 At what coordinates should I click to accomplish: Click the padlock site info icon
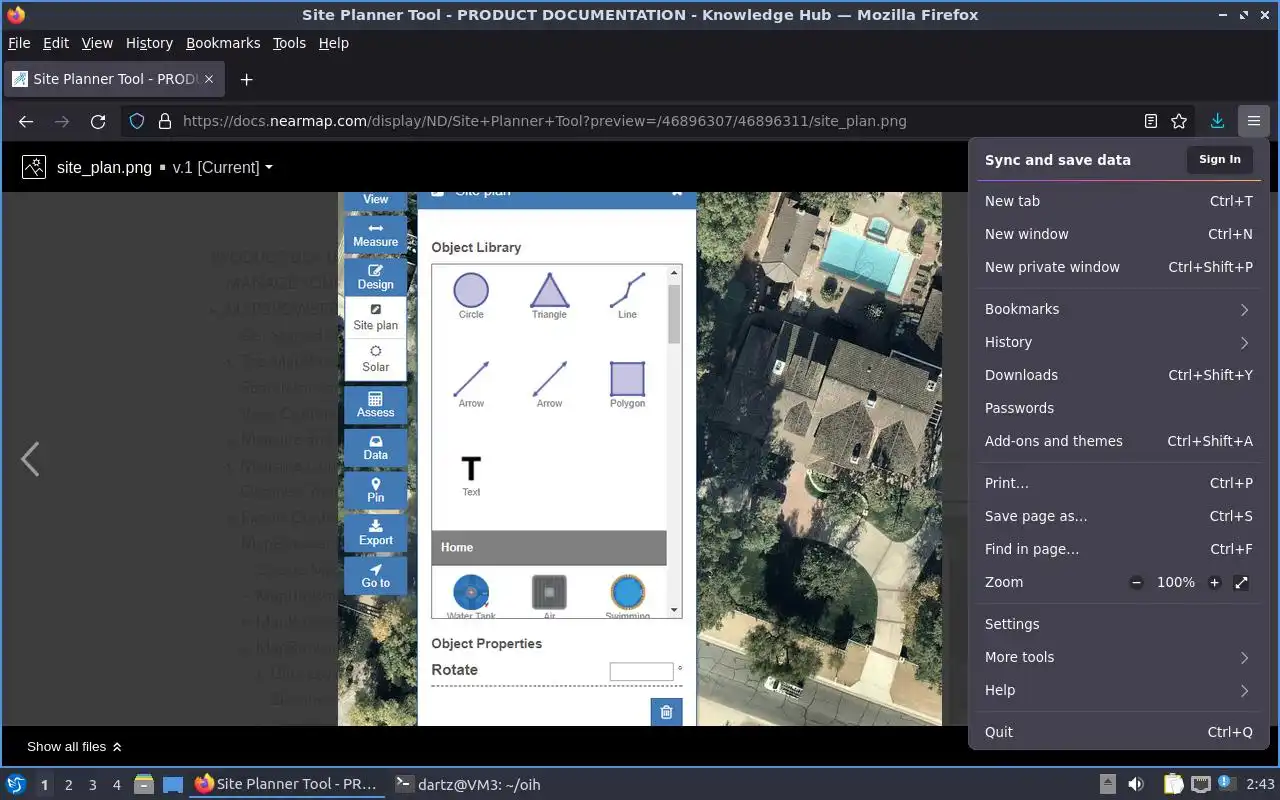[x=165, y=121]
